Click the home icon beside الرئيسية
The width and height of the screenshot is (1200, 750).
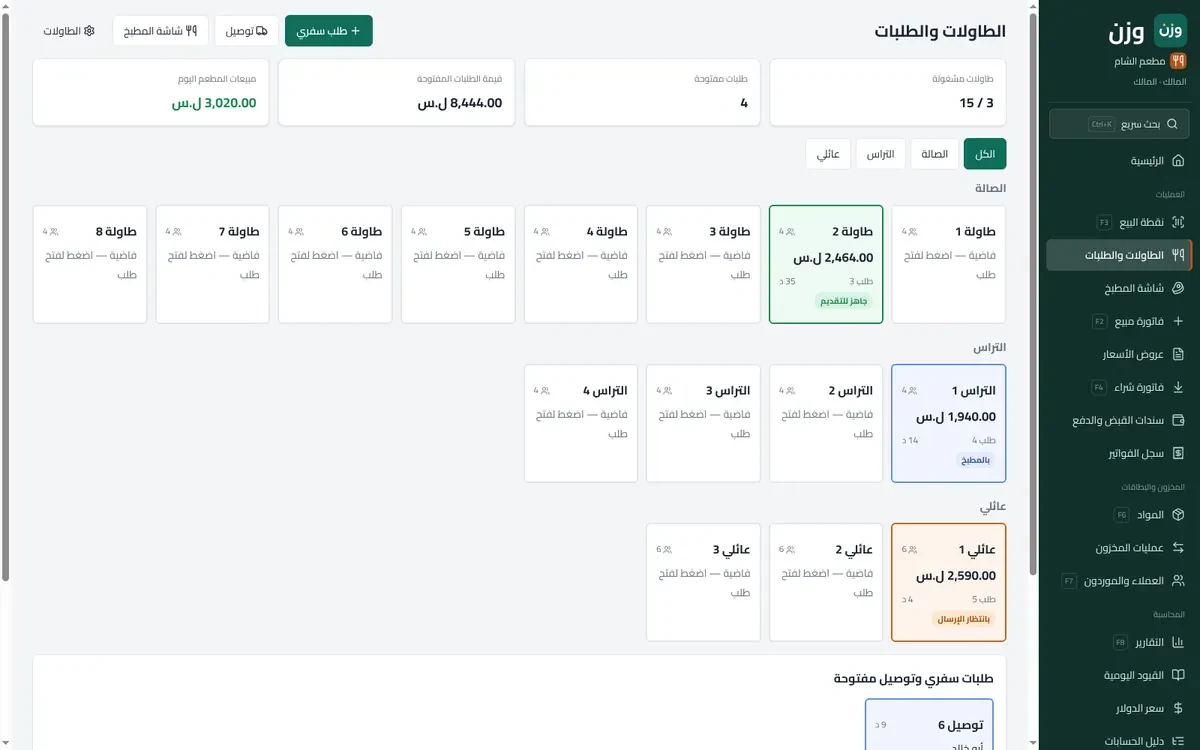(x=1178, y=161)
